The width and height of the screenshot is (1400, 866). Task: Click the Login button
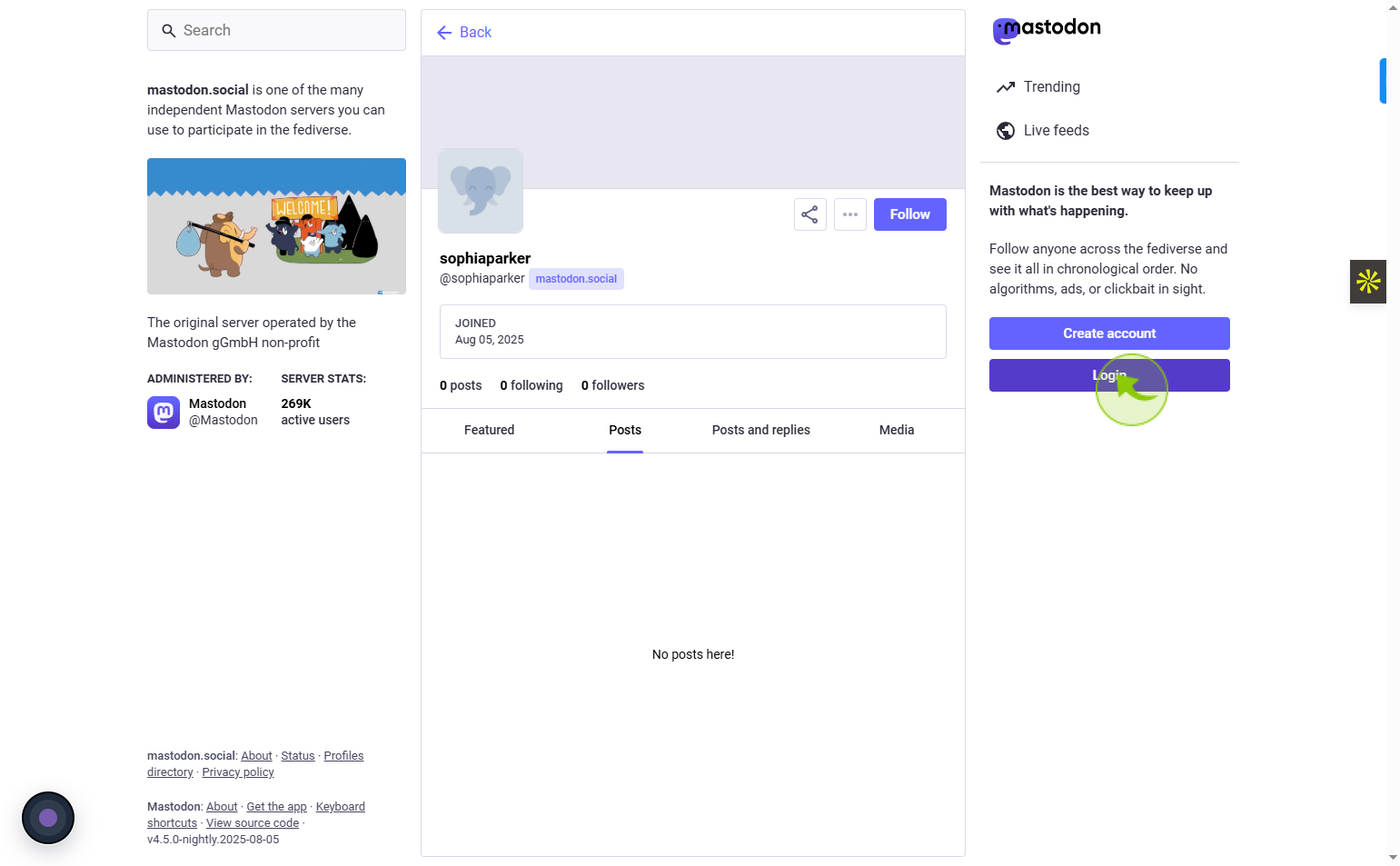click(x=1109, y=375)
